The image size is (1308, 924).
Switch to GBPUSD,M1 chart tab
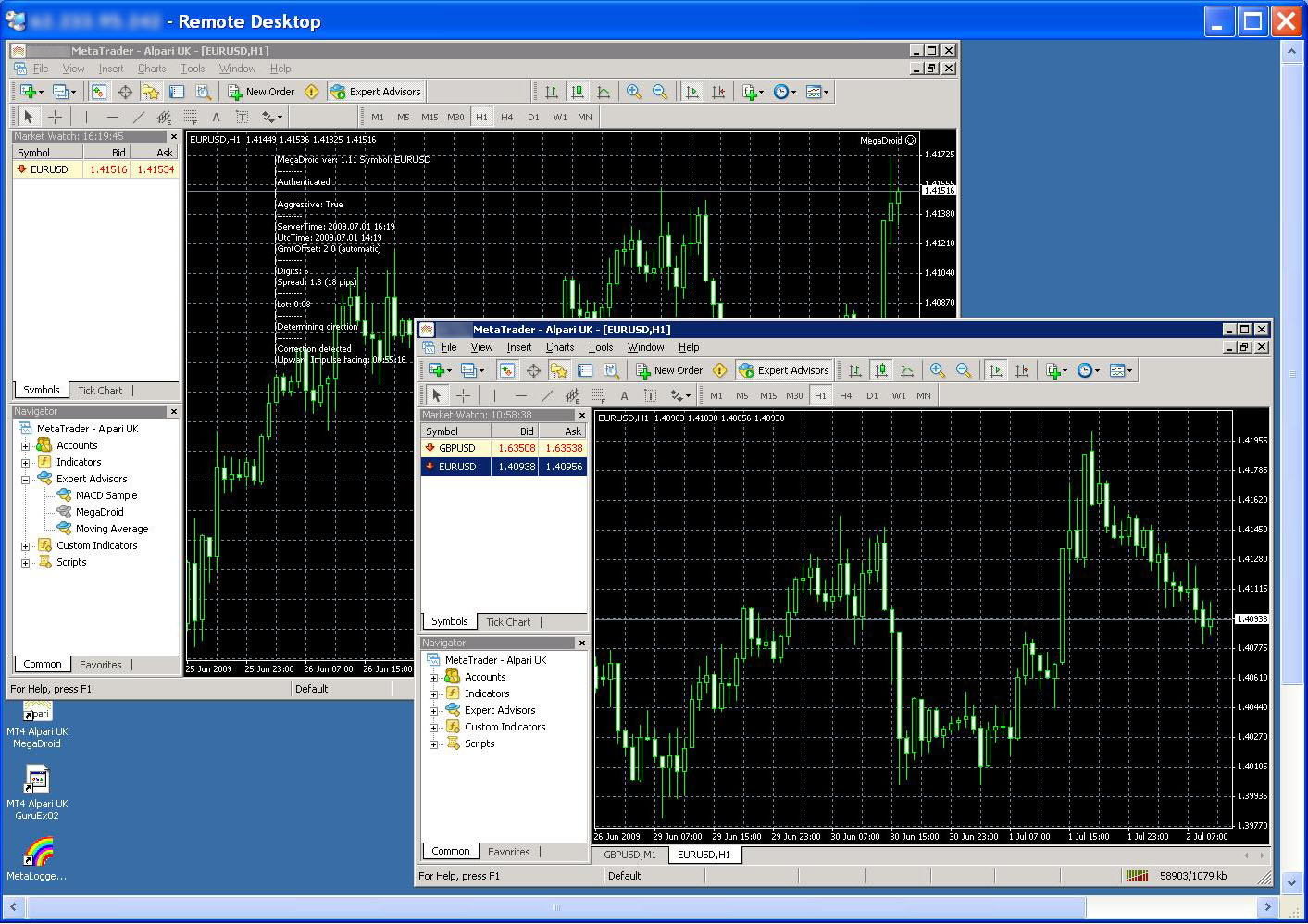click(629, 855)
